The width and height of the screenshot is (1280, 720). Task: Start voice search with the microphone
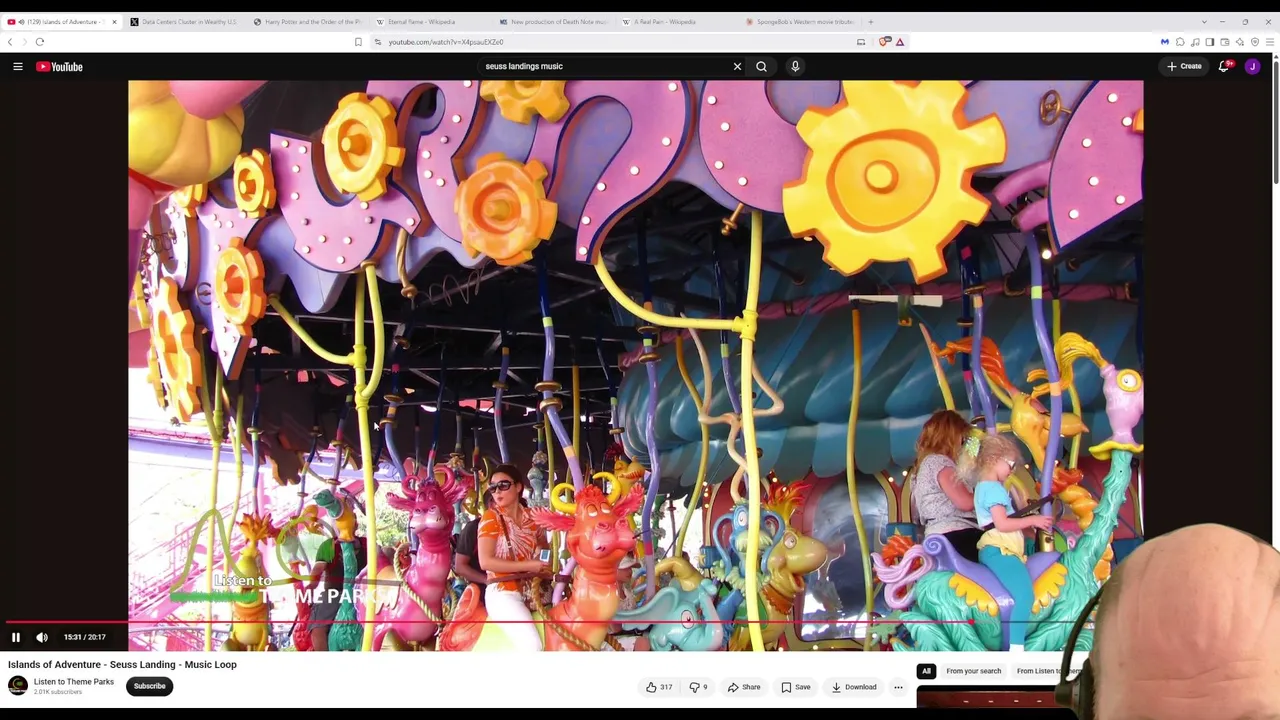[x=795, y=66]
